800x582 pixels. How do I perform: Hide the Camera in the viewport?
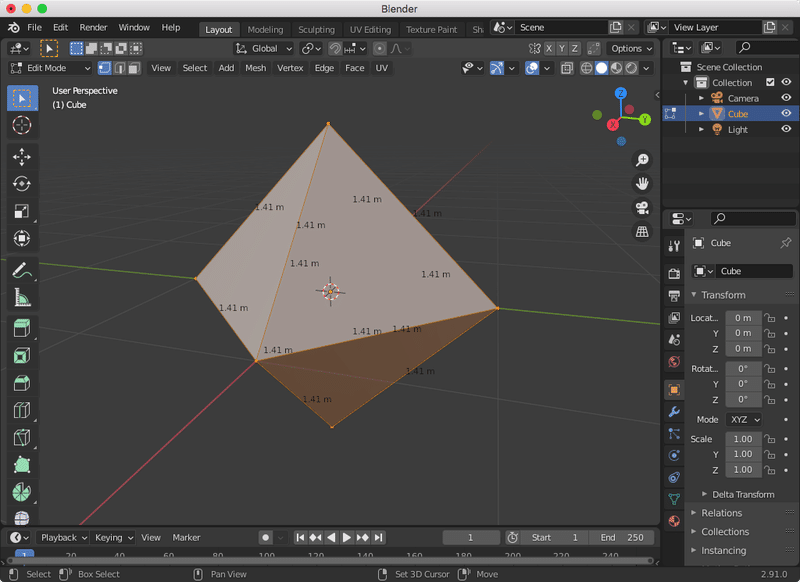(786, 97)
